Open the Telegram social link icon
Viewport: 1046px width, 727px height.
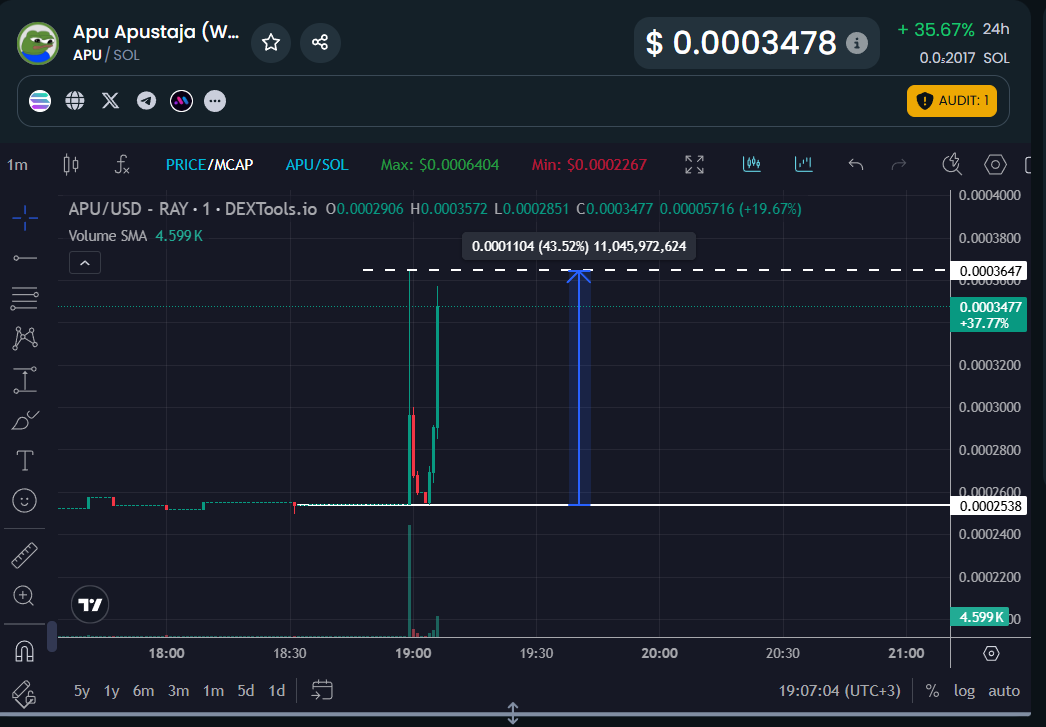pyautogui.click(x=146, y=100)
